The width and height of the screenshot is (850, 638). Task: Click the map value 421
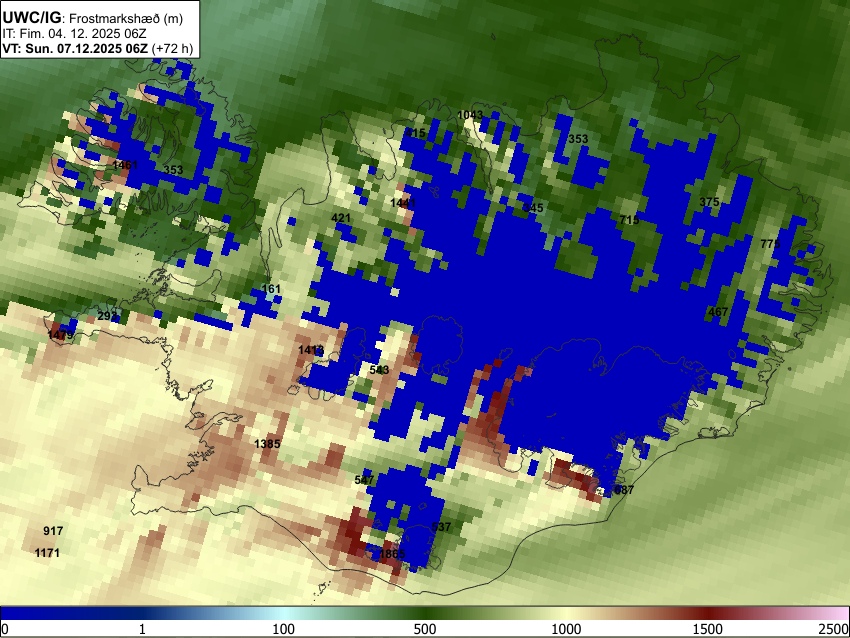coord(341,218)
